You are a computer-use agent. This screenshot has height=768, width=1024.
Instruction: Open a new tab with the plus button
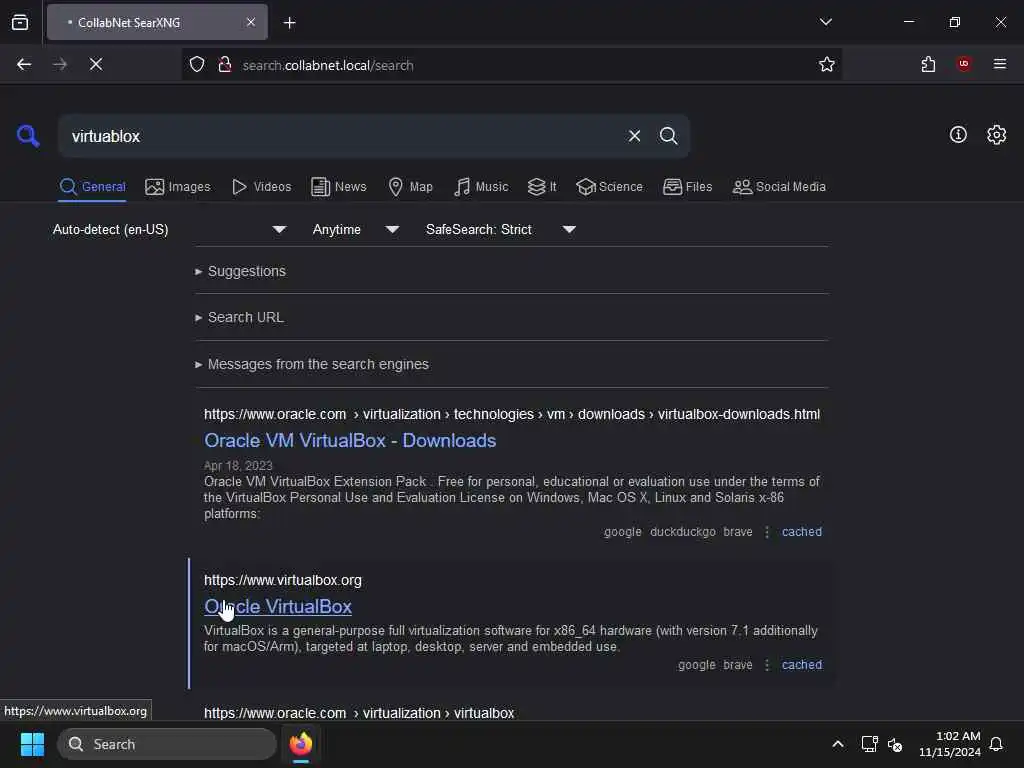pos(289,23)
